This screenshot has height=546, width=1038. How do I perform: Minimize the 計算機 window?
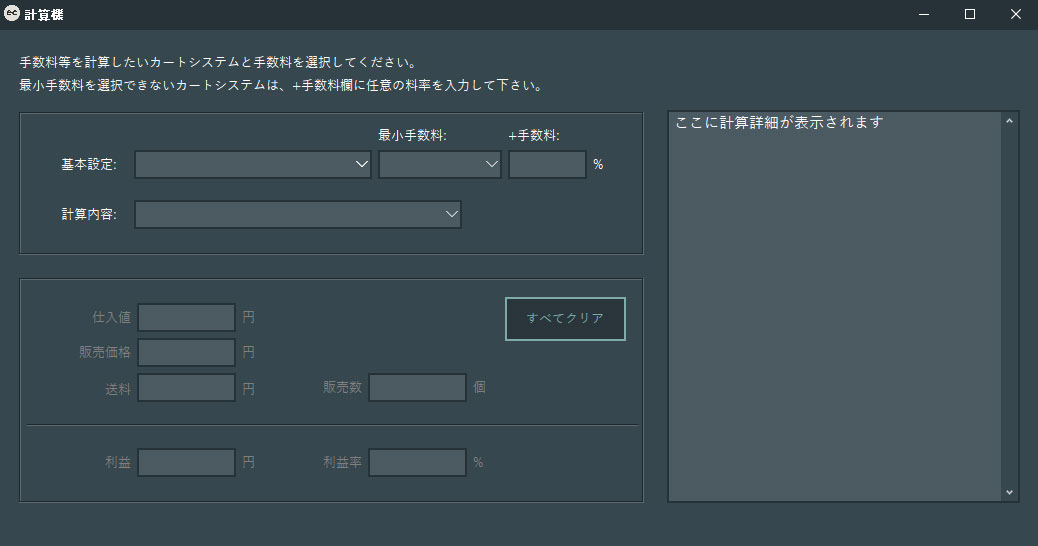(x=922, y=14)
